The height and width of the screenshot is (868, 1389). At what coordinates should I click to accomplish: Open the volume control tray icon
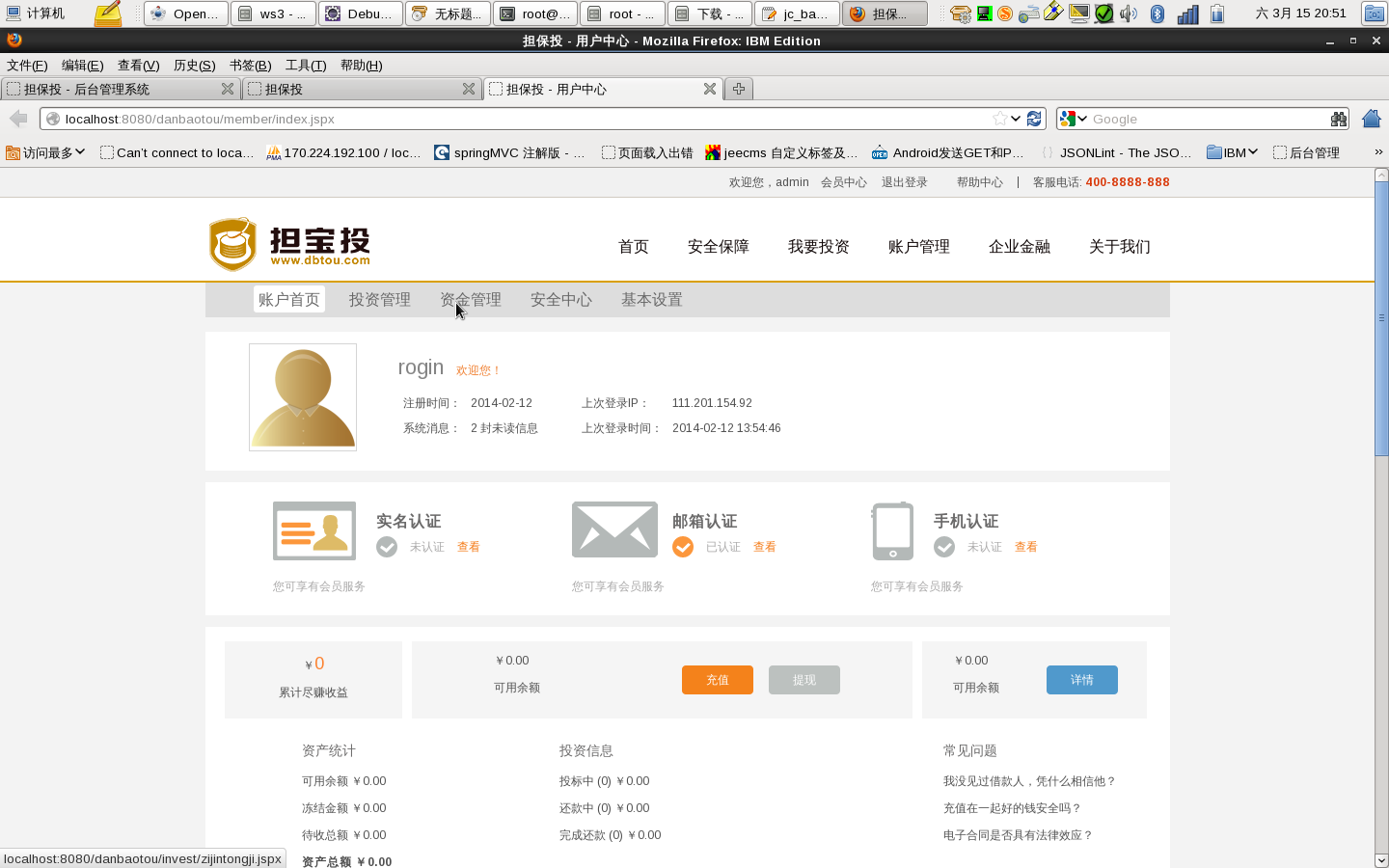[1129, 14]
